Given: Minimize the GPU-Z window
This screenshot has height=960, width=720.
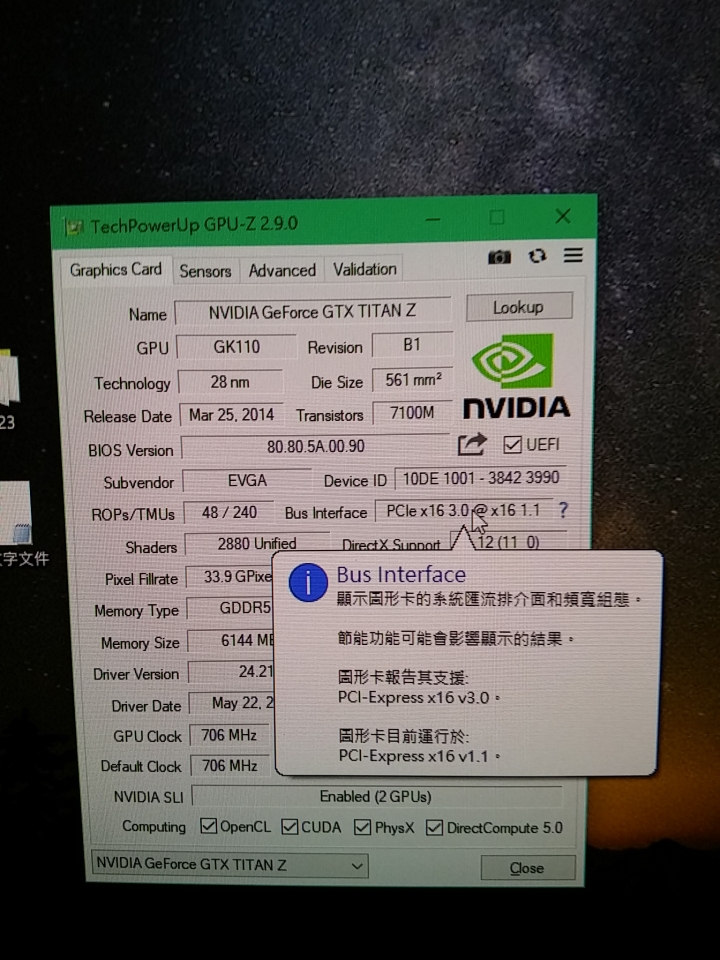Looking at the screenshot, I should 433,219.
